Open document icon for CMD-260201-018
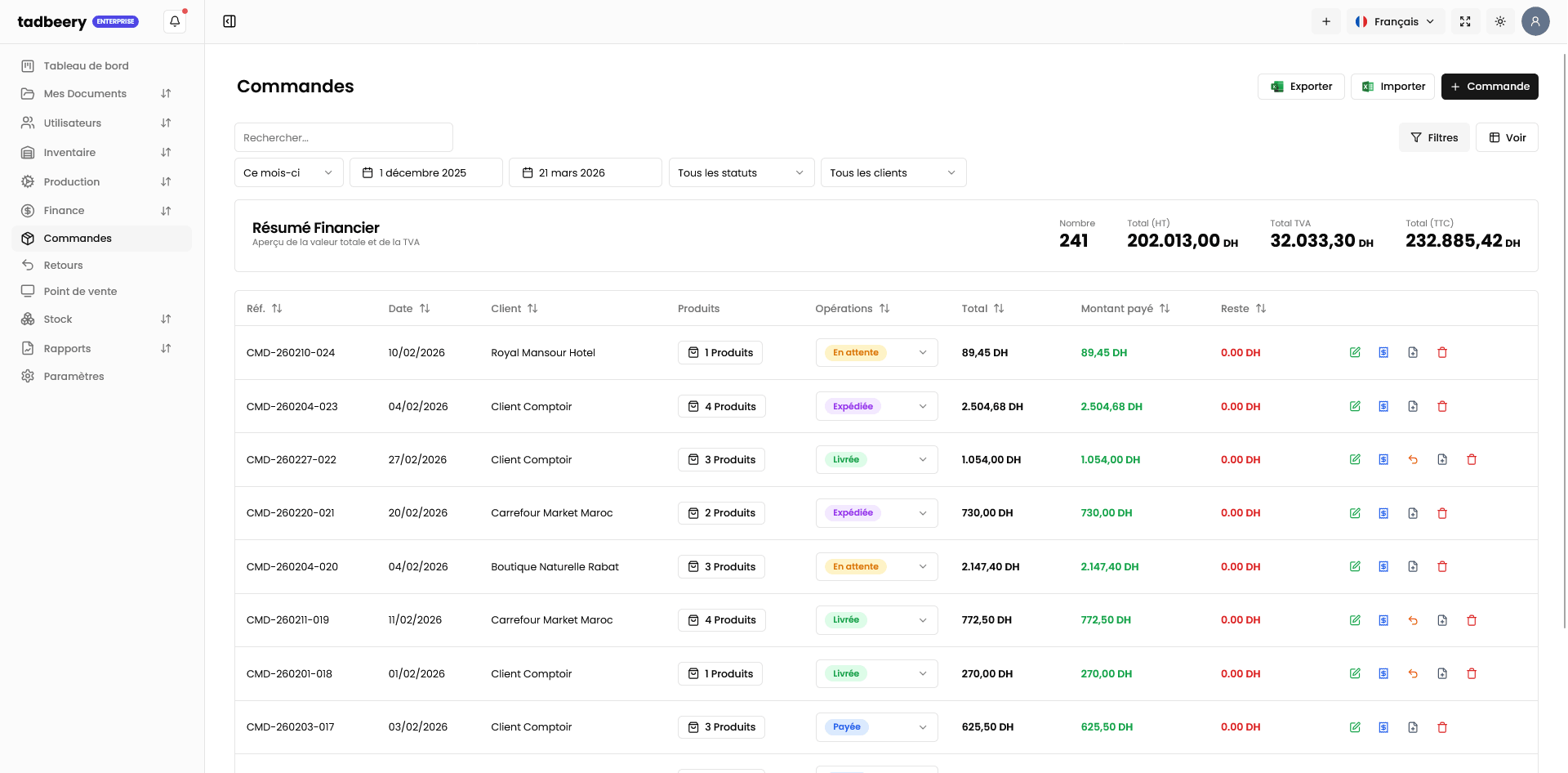Viewport: 1568px width, 773px height. (x=1442, y=673)
